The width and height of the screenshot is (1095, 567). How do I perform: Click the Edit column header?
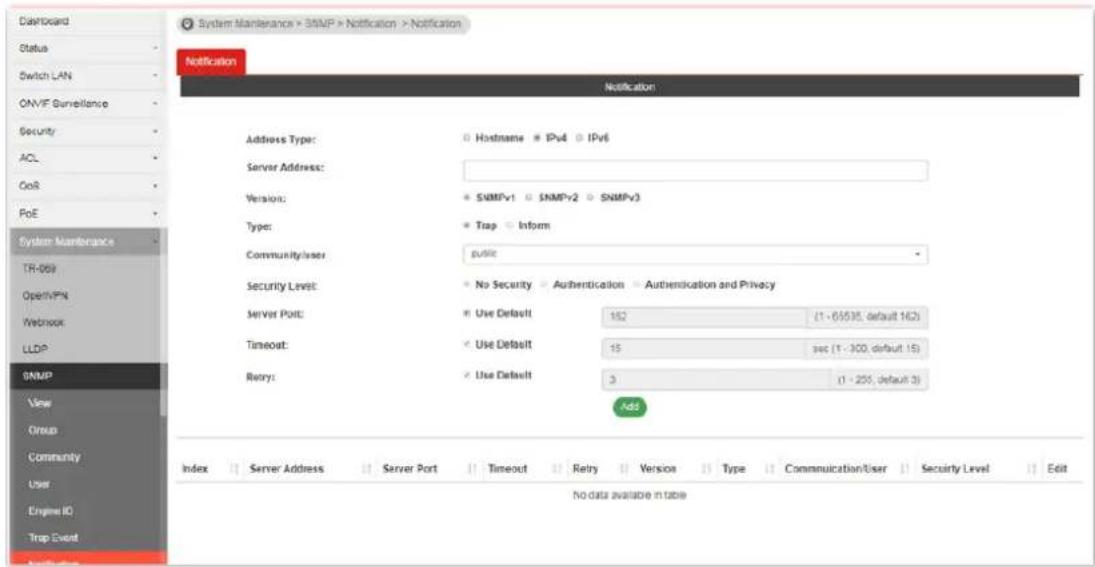[1058, 469]
